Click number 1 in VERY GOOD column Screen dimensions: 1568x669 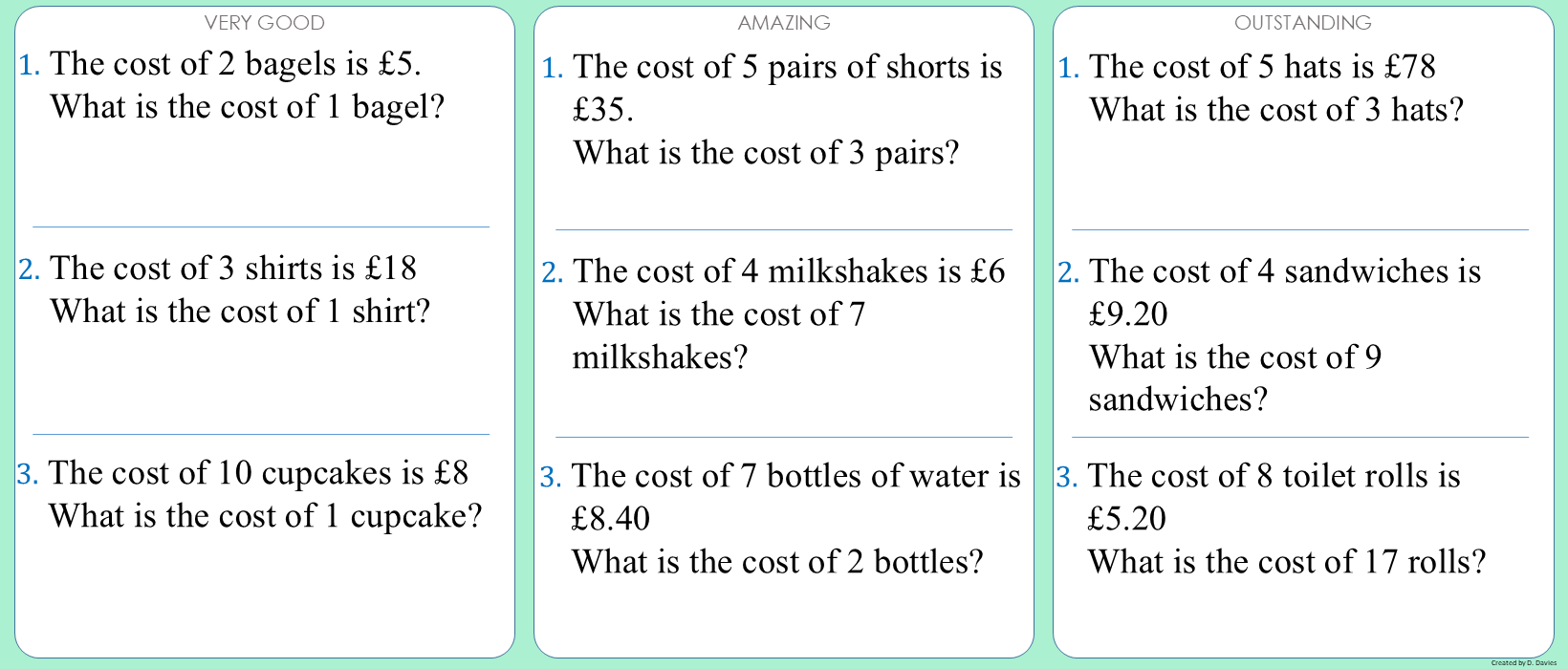tap(30, 65)
